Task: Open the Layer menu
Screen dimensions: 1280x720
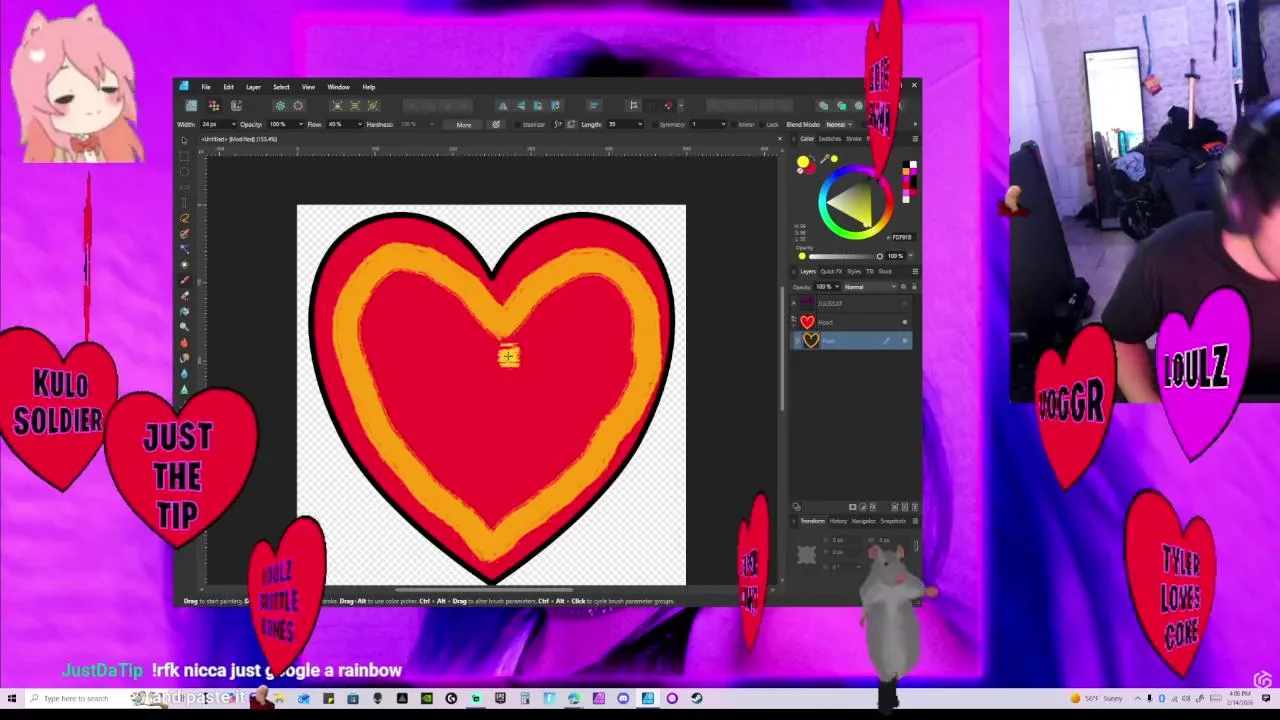Action: pyautogui.click(x=253, y=87)
